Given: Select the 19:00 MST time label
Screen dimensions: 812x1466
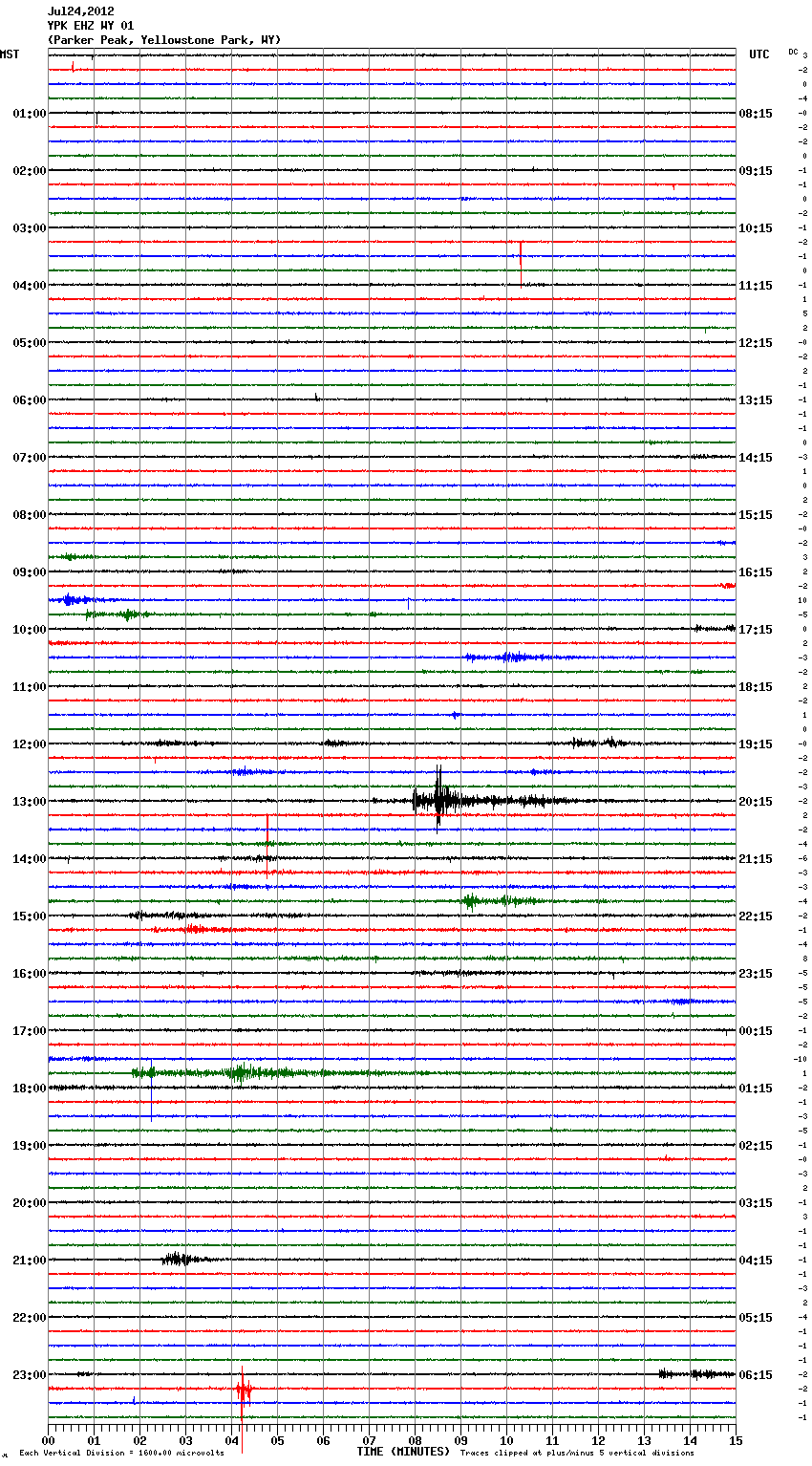Looking at the screenshot, I should pyautogui.click(x=29, y=1146).
